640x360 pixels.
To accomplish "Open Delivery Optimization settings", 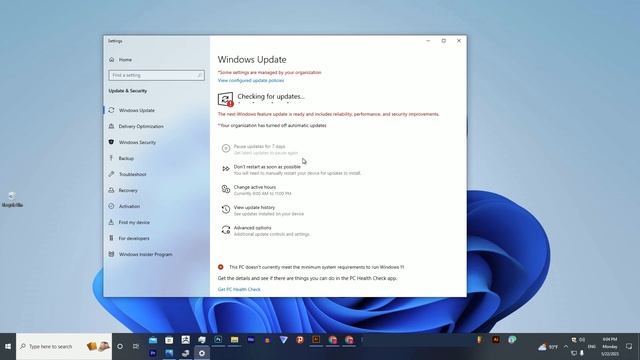I will click(x=141, y=127).
